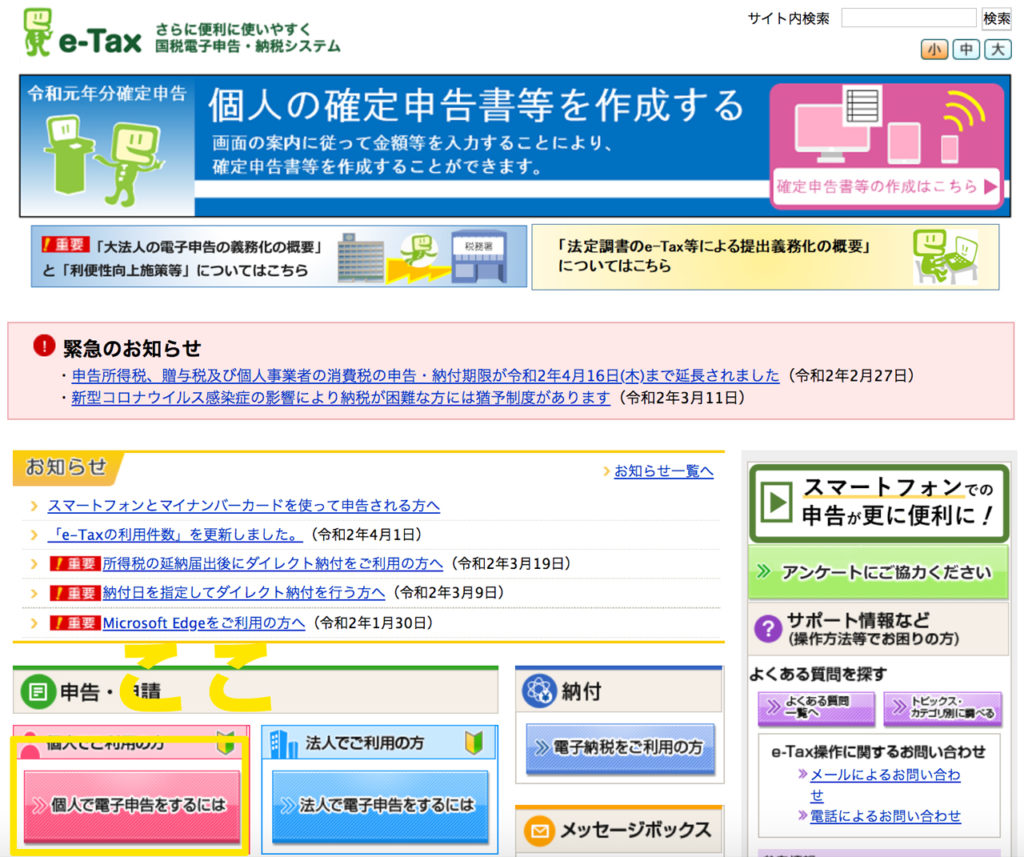Viewport: 1024px width, 857px height.
Task: Open サポート情報など section
Action: click(x=879, y=629)
